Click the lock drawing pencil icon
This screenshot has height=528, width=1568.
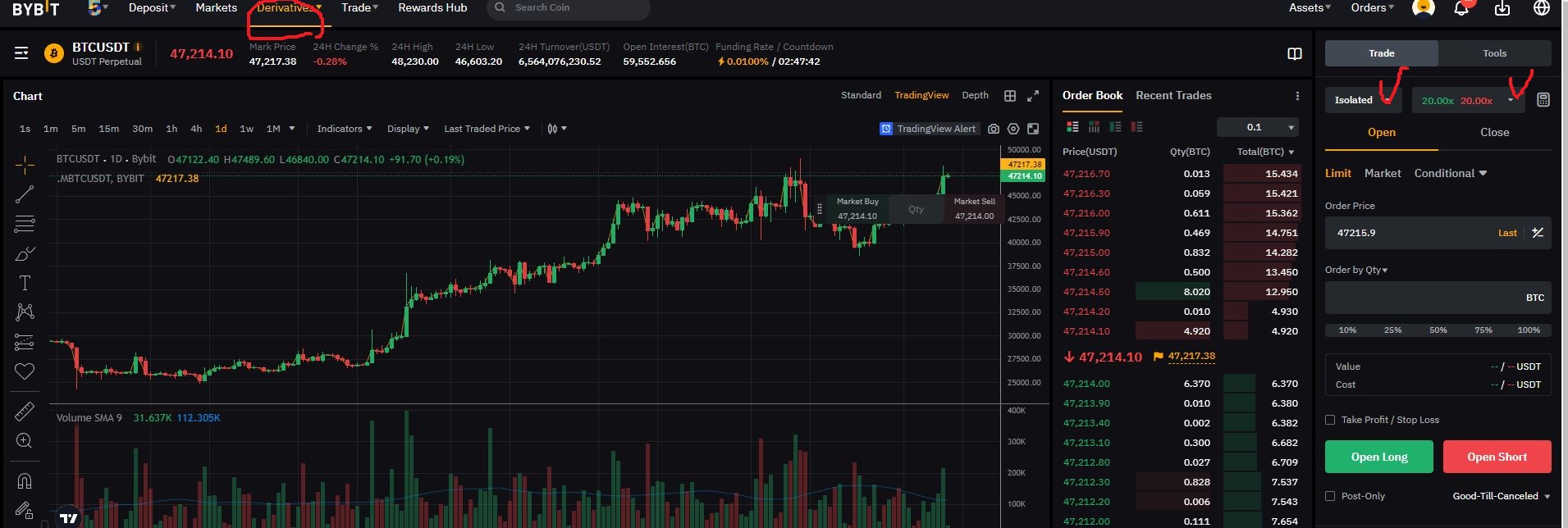click(25, 510)
